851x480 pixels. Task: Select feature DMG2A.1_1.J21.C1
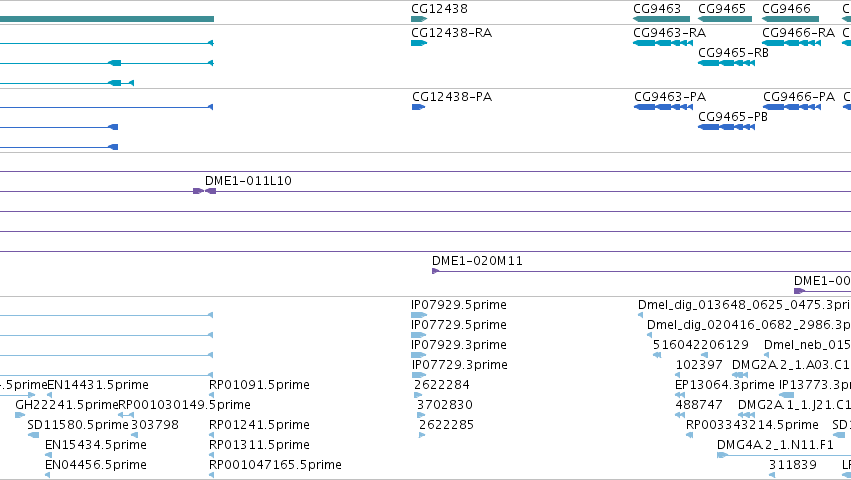click(747, 415)
